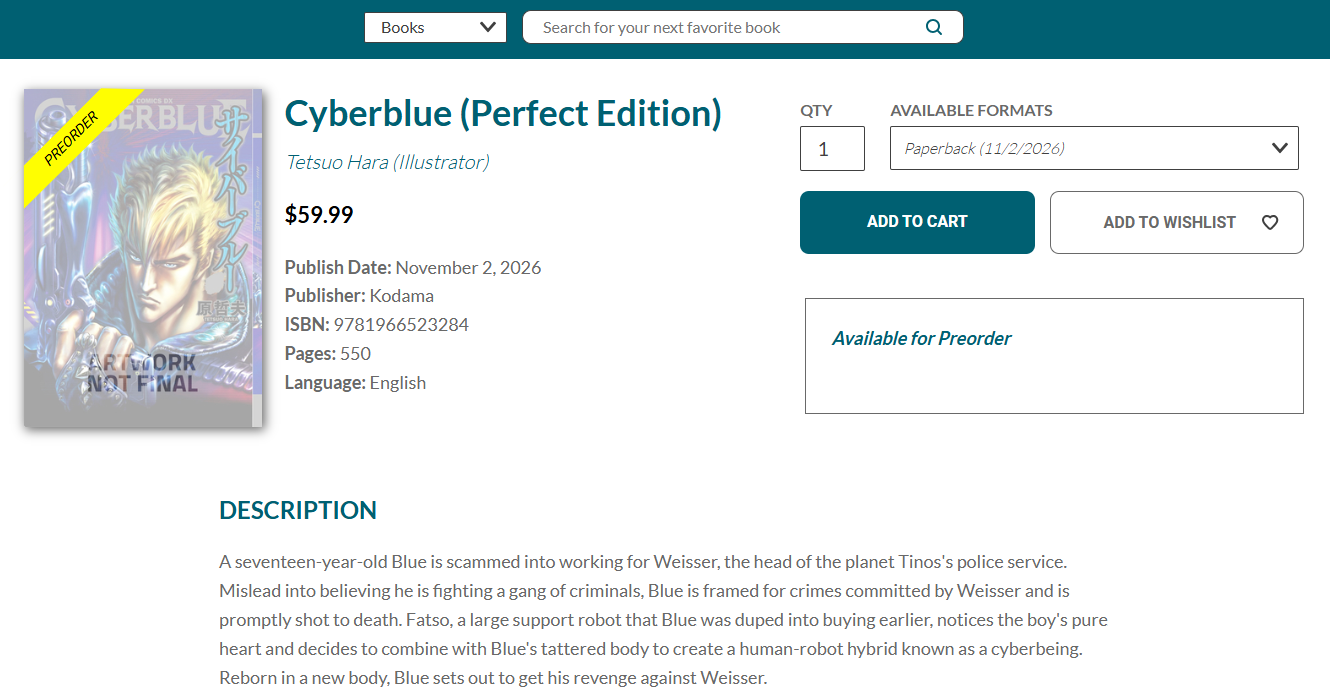Click the ISBN number 9781966523284
1330x700 pixels.
coord(401,324)
